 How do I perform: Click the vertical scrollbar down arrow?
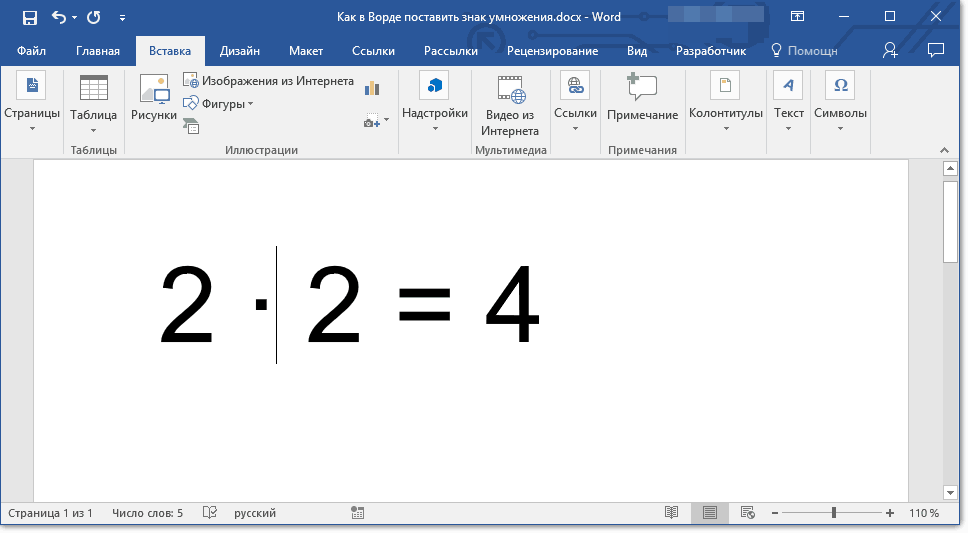[950, 492]
